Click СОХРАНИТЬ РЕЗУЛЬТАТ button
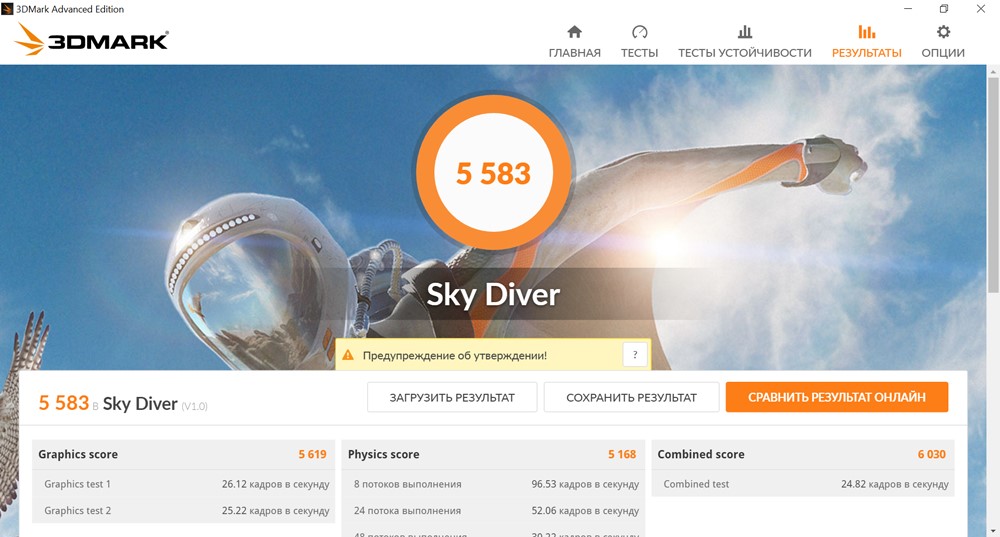 click(631, 397)
